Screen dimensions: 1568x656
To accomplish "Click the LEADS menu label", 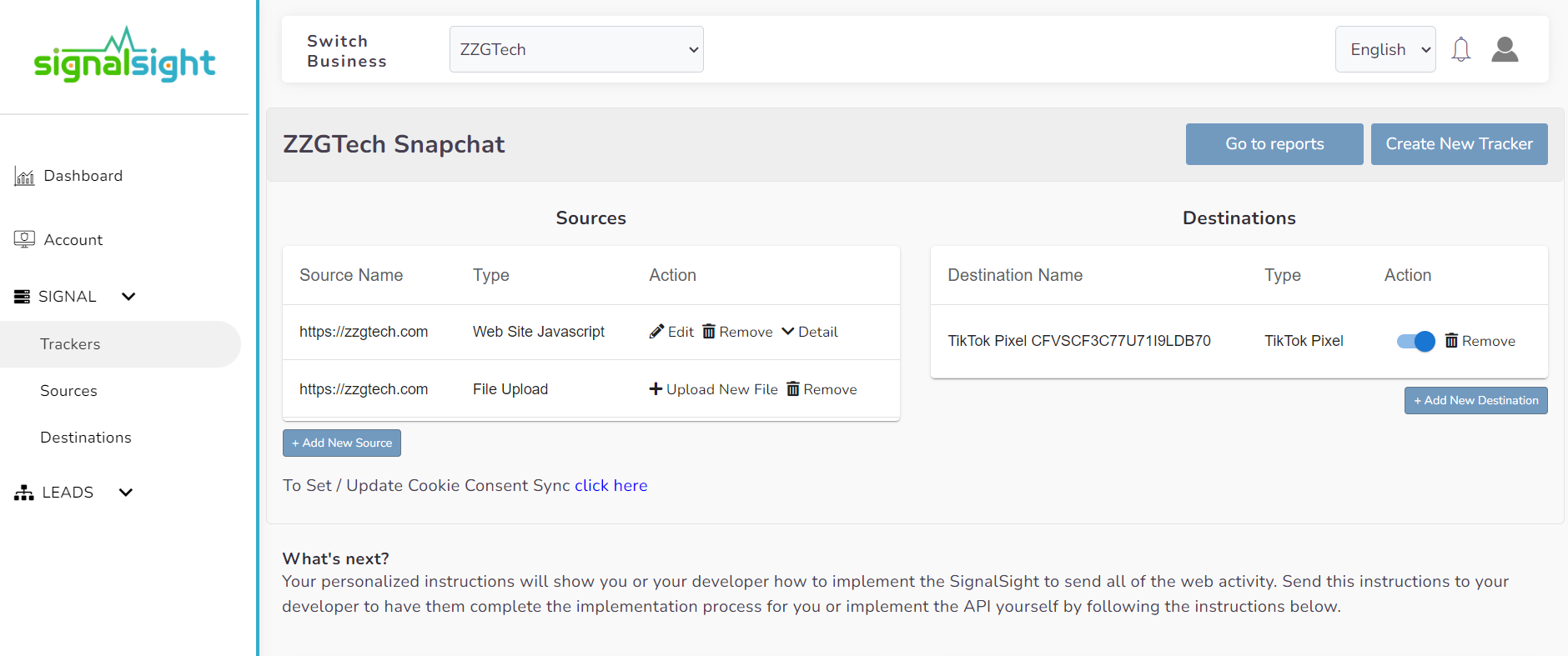I will (x=68, y=493).
